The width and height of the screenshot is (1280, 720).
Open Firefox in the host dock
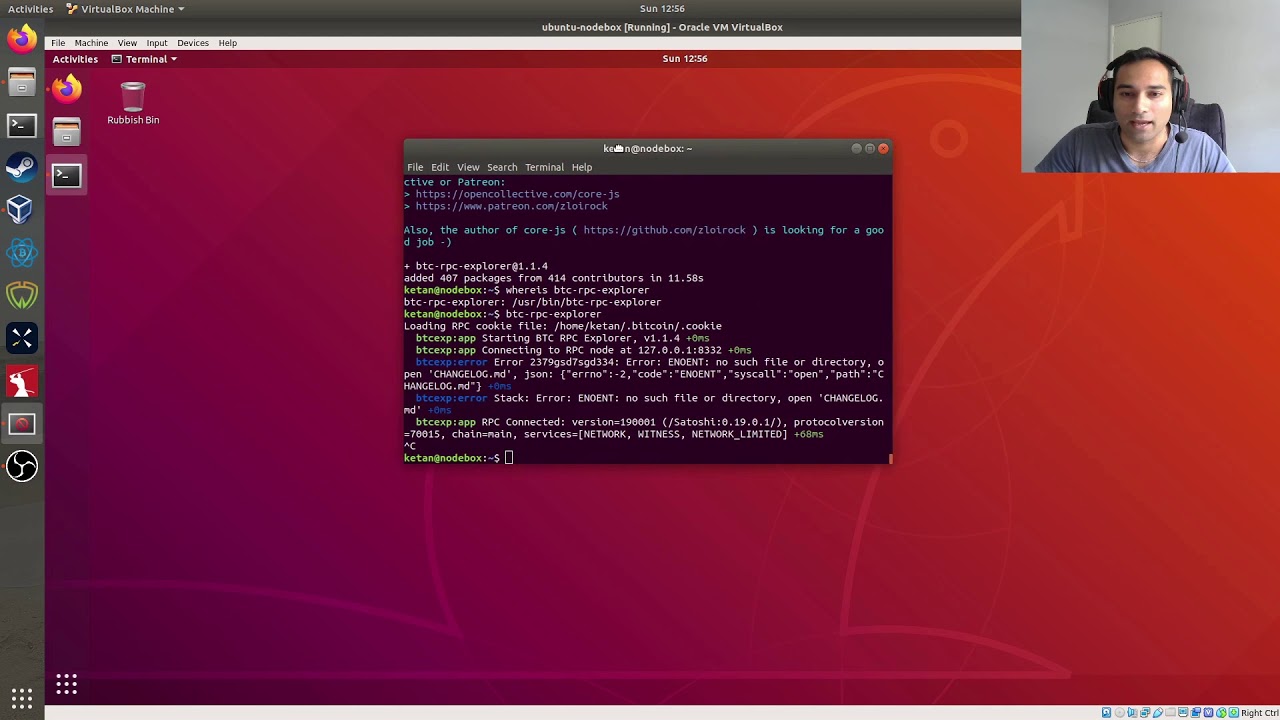[x=22, y=40]
